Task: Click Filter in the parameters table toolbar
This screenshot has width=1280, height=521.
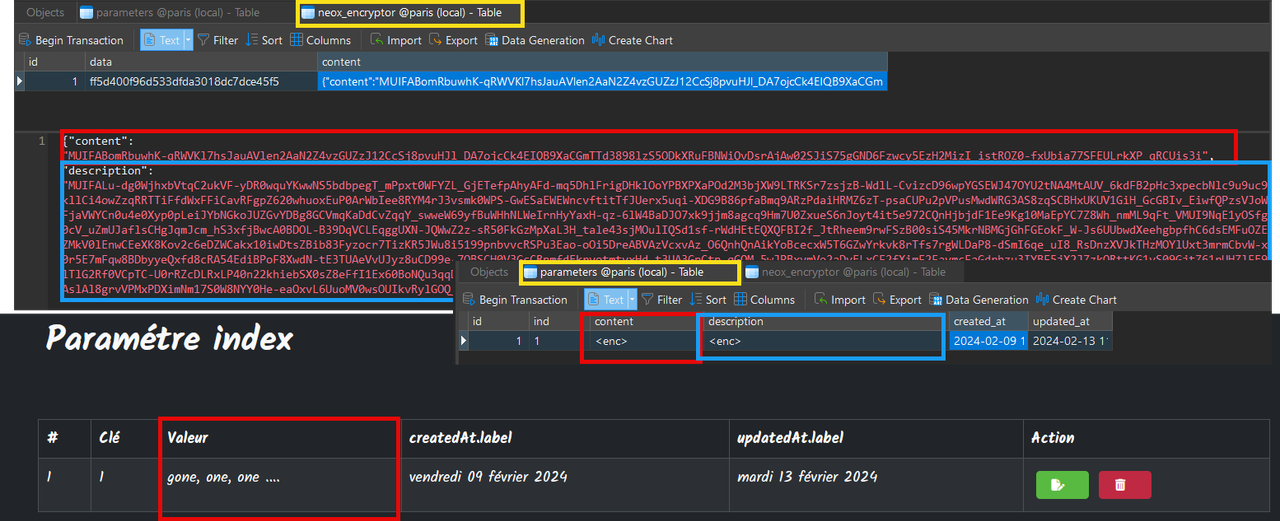Action: (661, 299)
